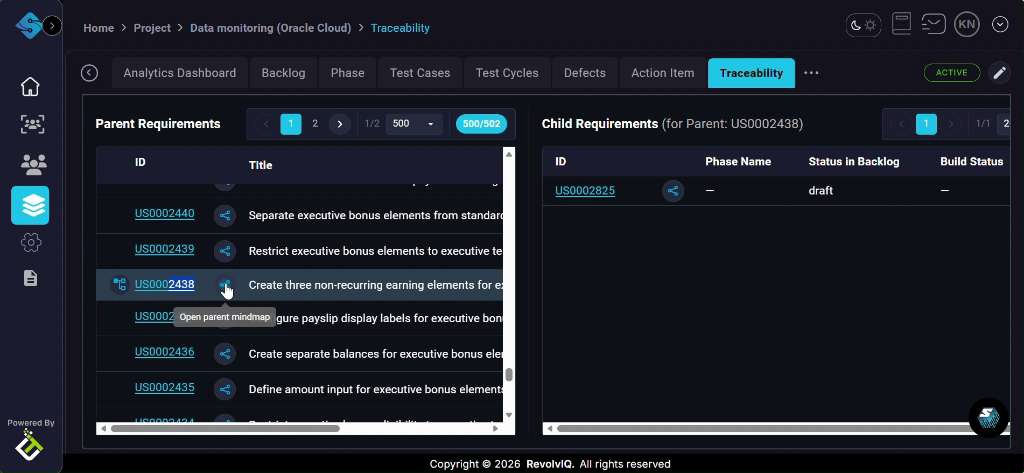This screenshot has width=1024, height=473.
Task: Go to next page in Child Requirements
Action: pos(951,123)
